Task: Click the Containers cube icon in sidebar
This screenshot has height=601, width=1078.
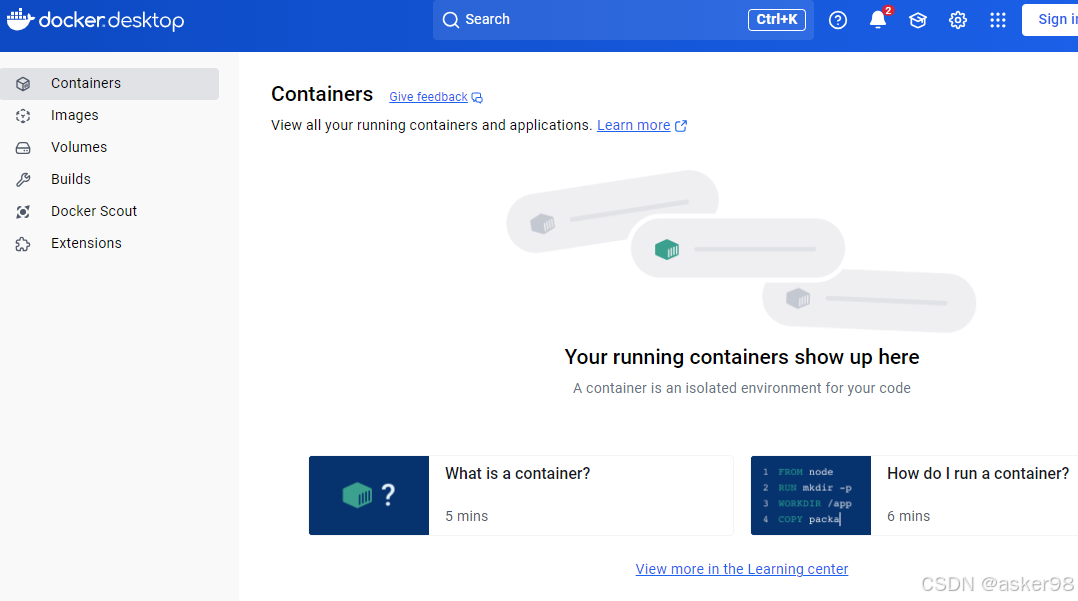Action: click(23, 84)
